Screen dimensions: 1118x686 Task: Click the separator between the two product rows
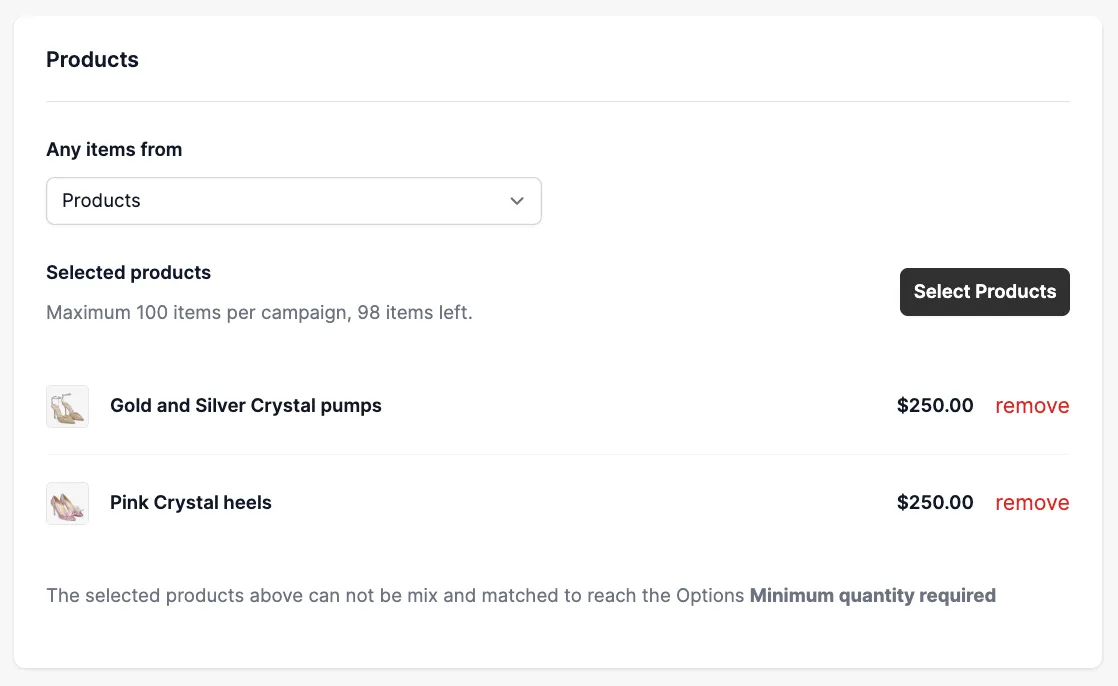point(558,454)
